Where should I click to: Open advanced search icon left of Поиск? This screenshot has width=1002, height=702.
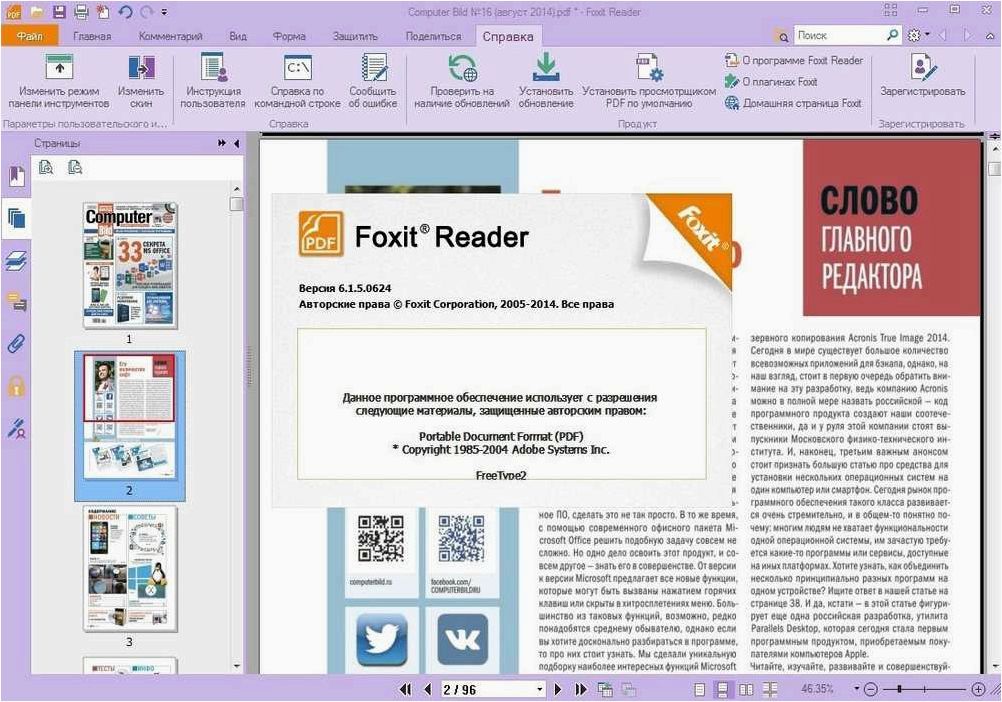click(x=782, y=36)
